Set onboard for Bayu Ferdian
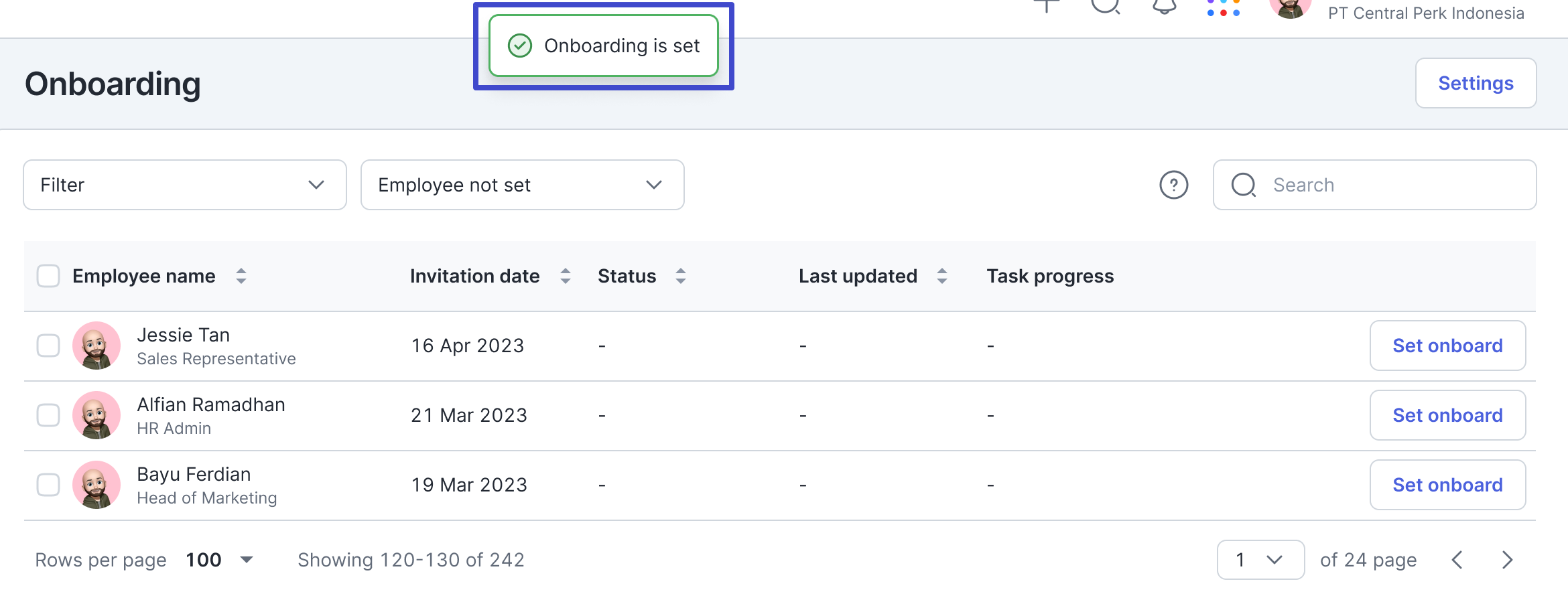The width and height of the screenshot is (1568, 610). click(1447, 485)
